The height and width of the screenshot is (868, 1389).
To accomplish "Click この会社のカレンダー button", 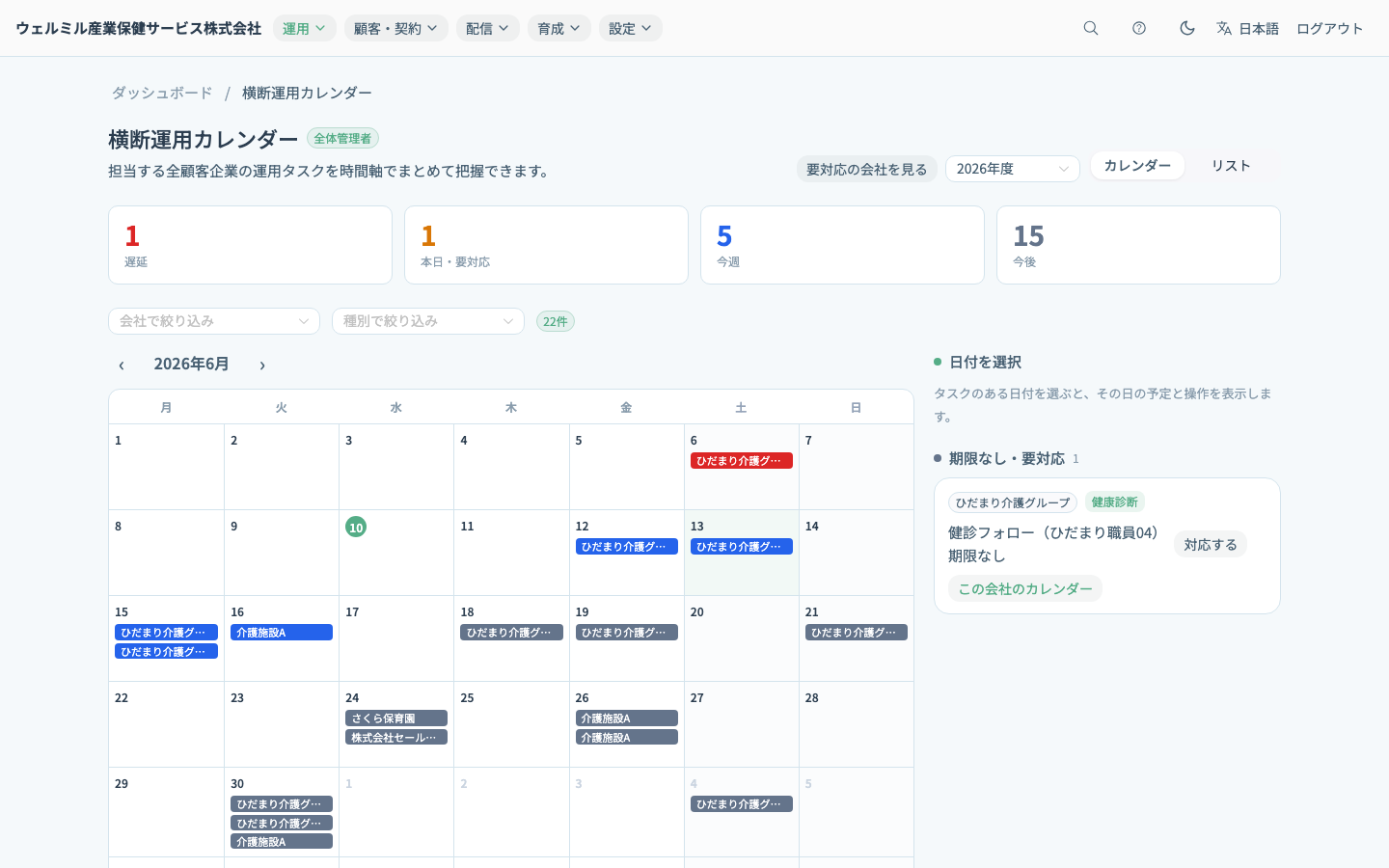I will point(1025,589).
